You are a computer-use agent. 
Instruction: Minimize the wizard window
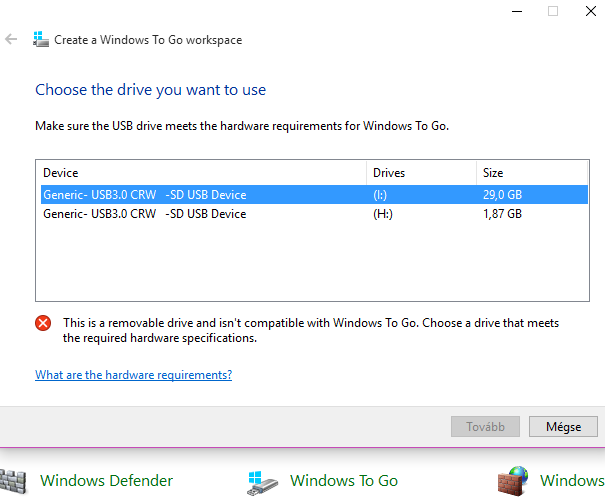pos(517,11)
